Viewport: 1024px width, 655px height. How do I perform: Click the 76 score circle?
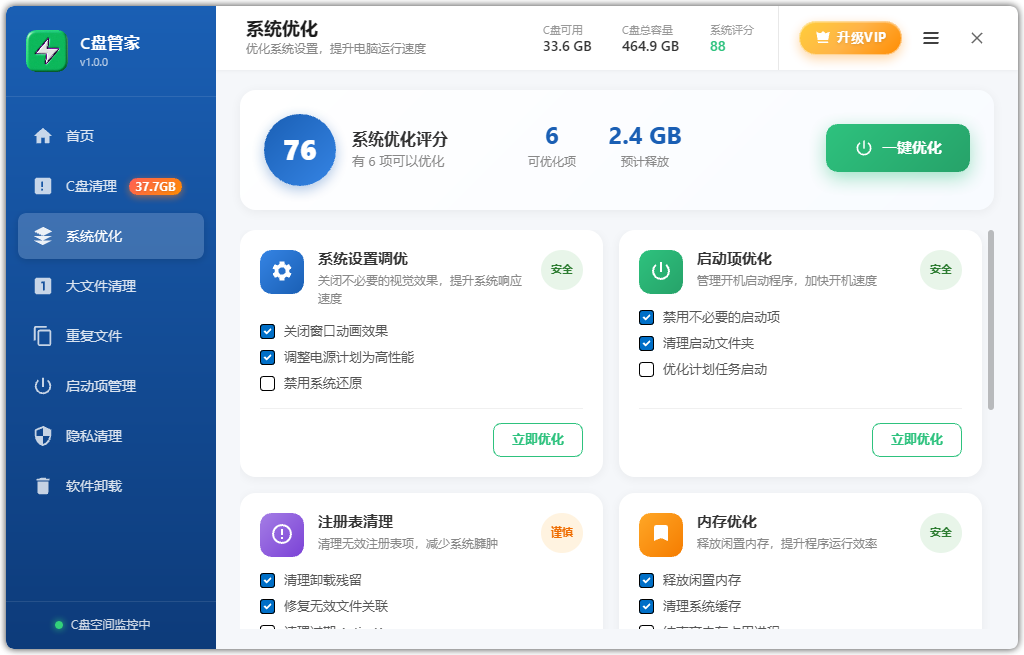300,150
